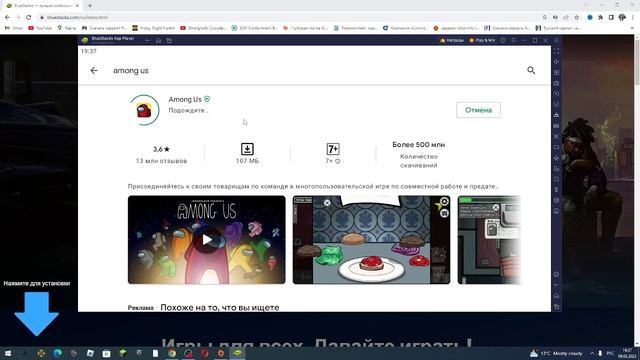Open Windows Start menu
This screenshot has width=640, height=360.
click(x=7, y=353)
